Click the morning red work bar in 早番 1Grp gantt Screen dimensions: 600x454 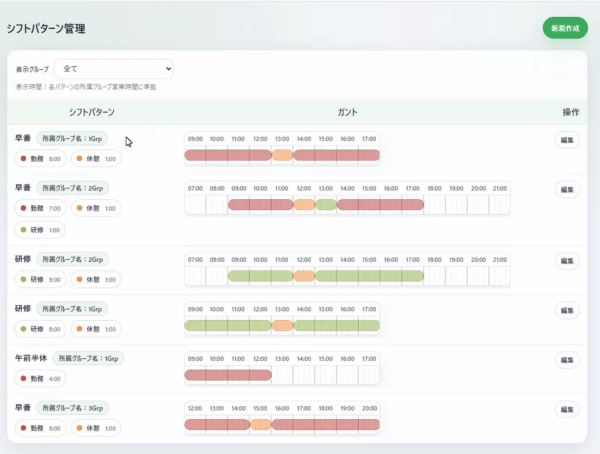[228, 155]
